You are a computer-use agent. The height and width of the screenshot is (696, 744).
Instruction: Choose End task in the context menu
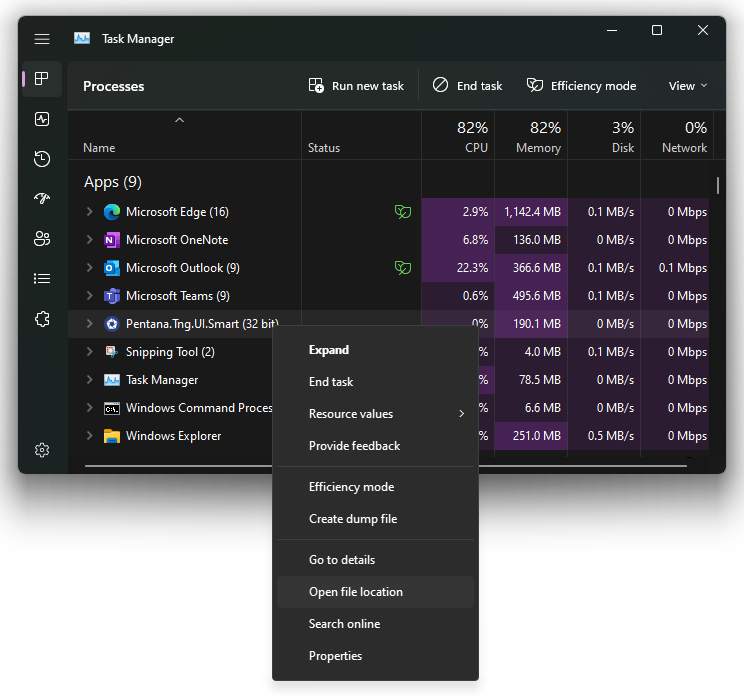375,382
